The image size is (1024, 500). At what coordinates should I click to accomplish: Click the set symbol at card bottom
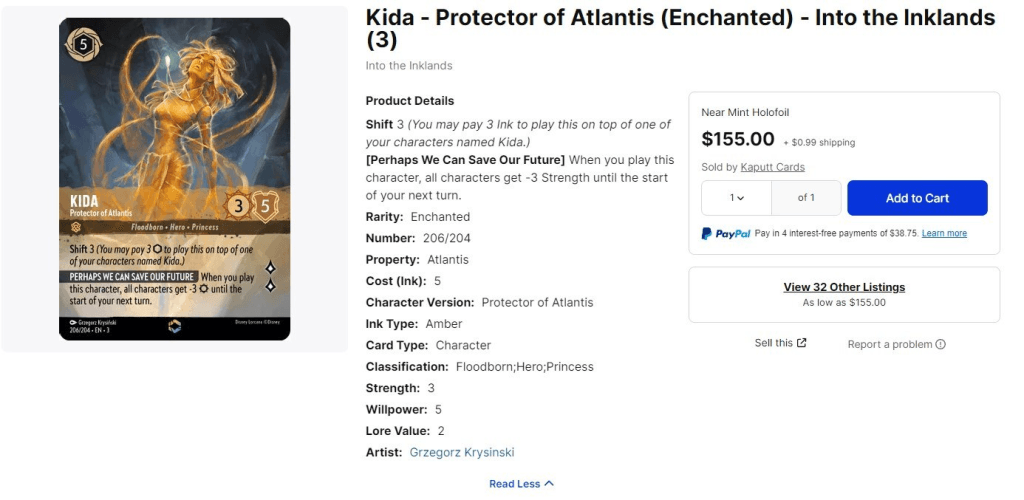(174, 325)
